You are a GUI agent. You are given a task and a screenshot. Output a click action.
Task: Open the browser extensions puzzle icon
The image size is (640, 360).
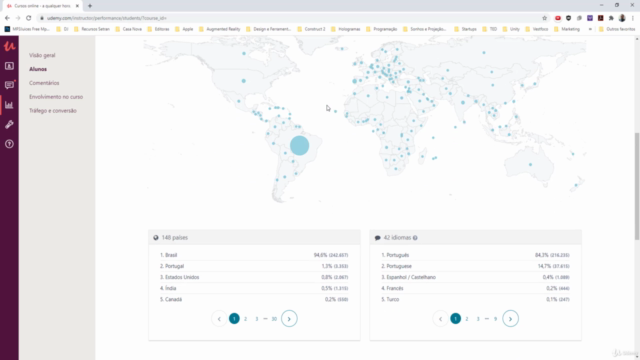click(611, 18)
